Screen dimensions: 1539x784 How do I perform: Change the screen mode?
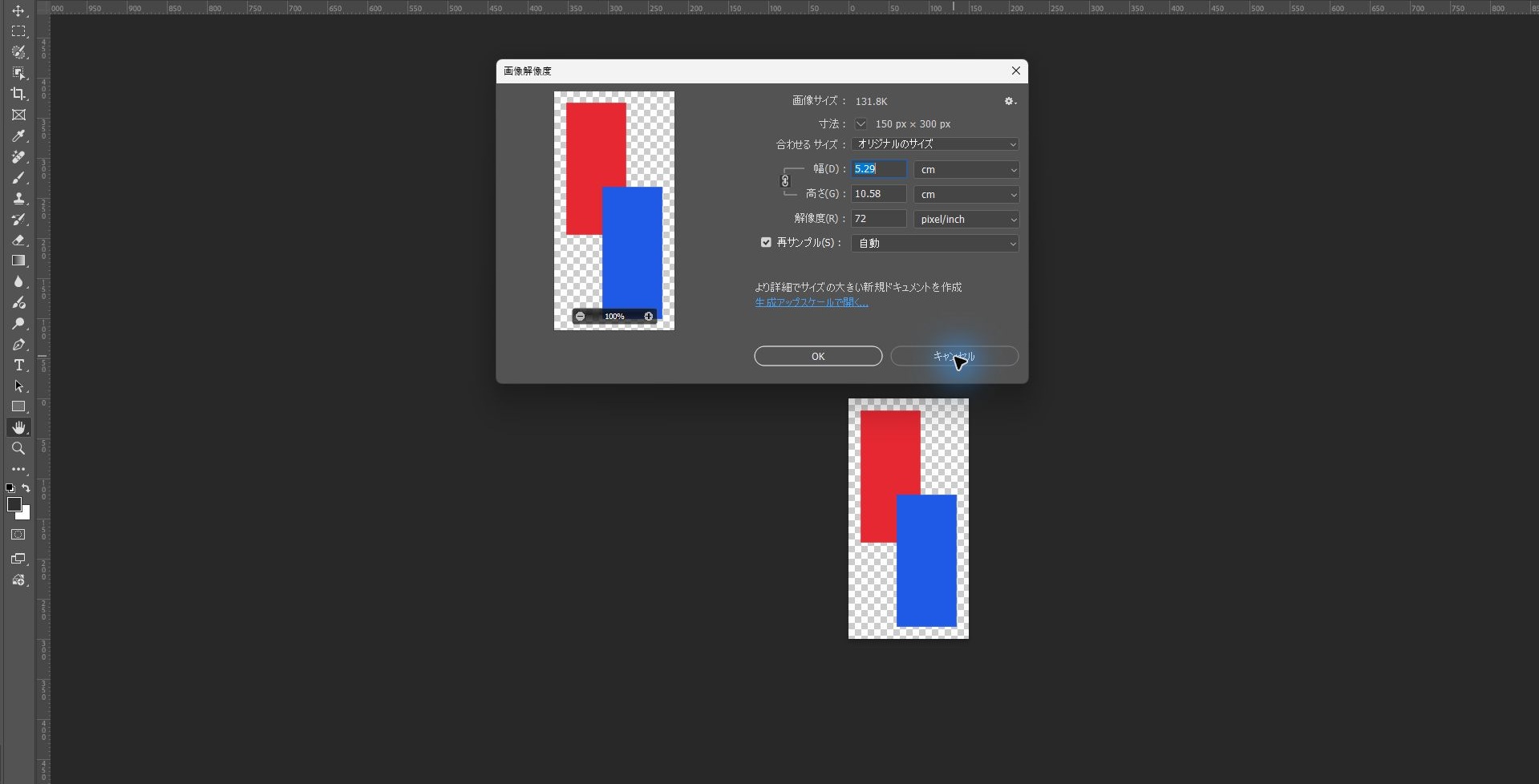(x=18, y=559)
